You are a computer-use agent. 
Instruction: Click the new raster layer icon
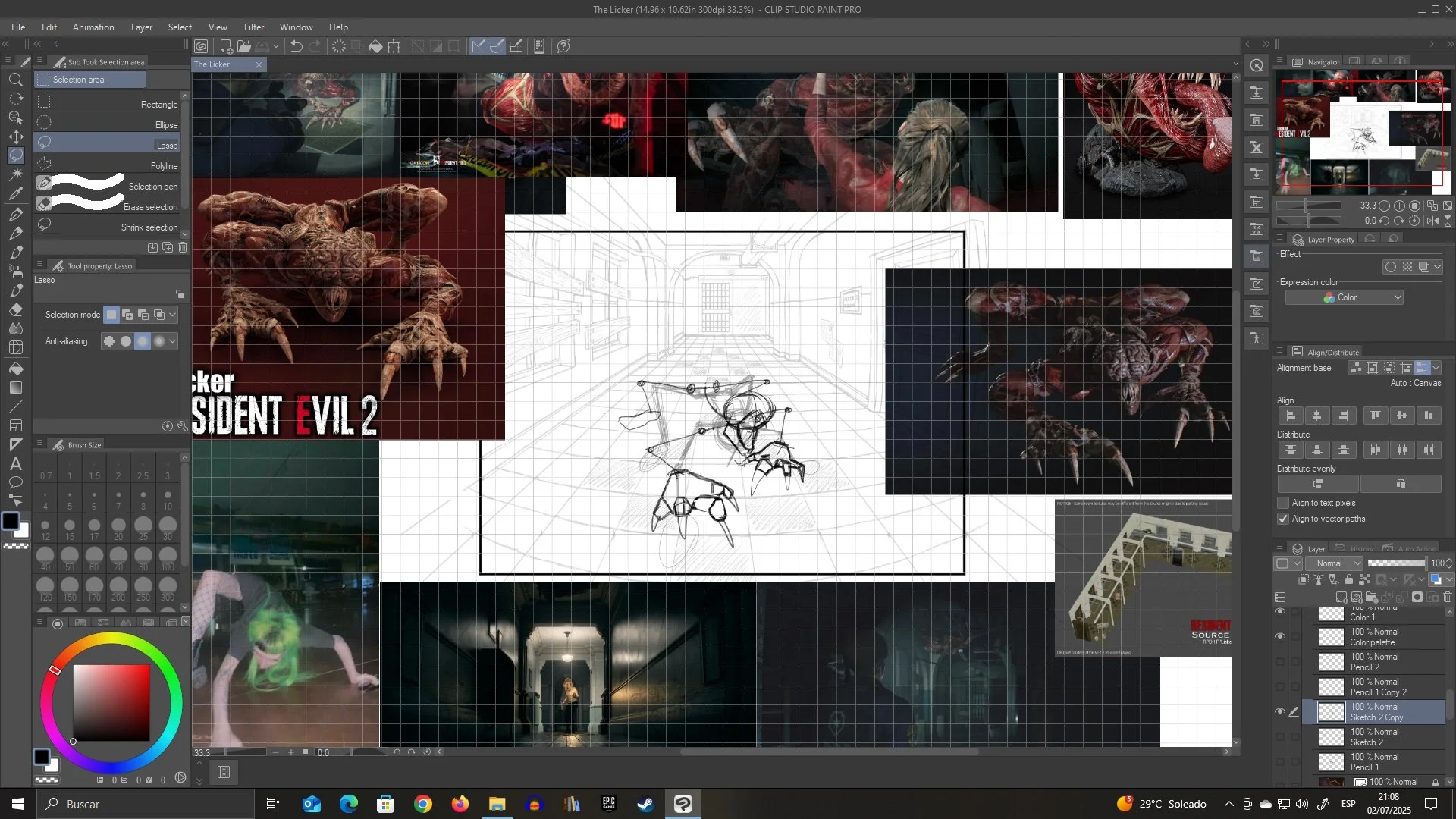1341,598
